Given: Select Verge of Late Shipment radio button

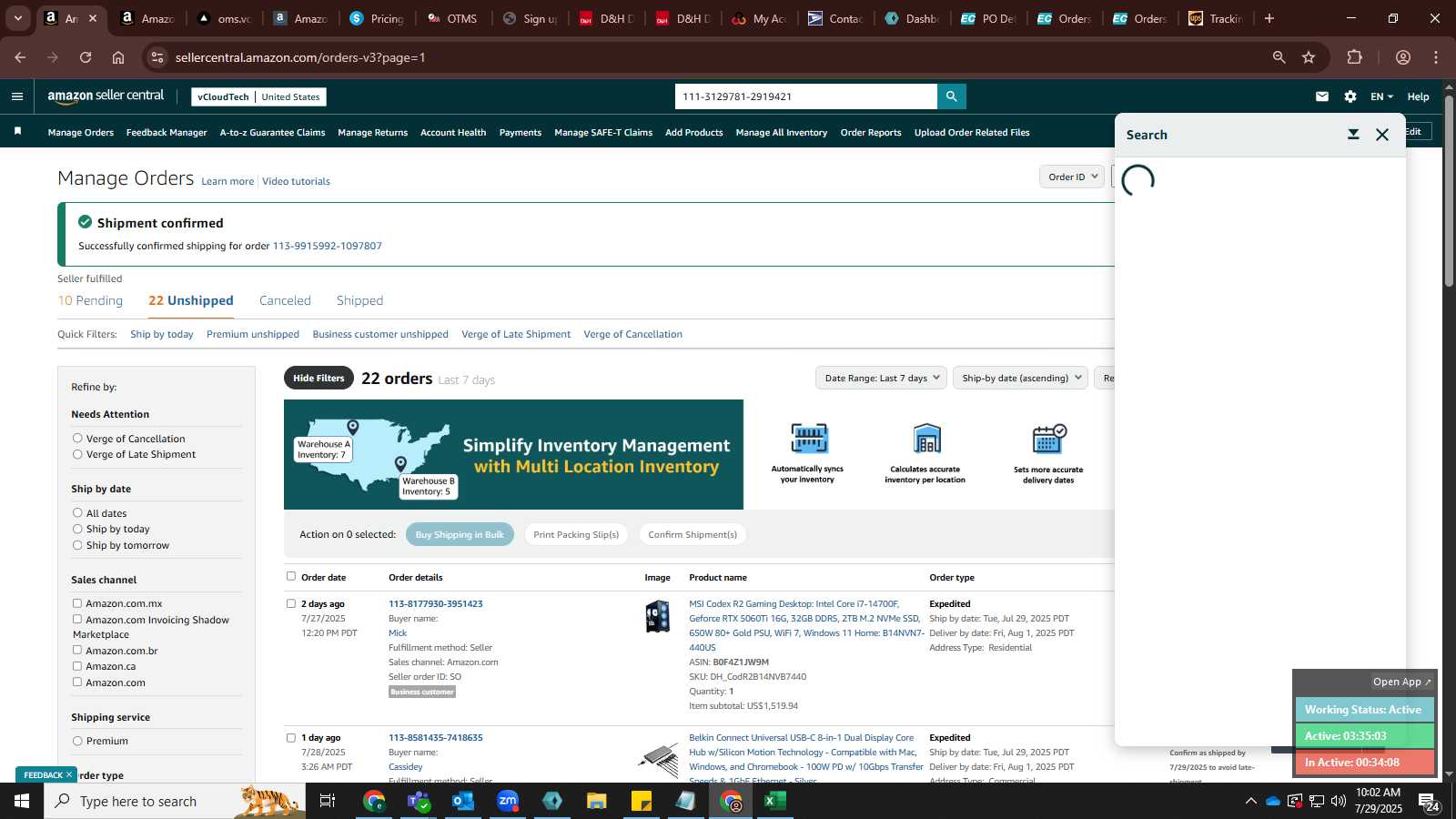Looking at the screenshot, I should click(77, 454).
